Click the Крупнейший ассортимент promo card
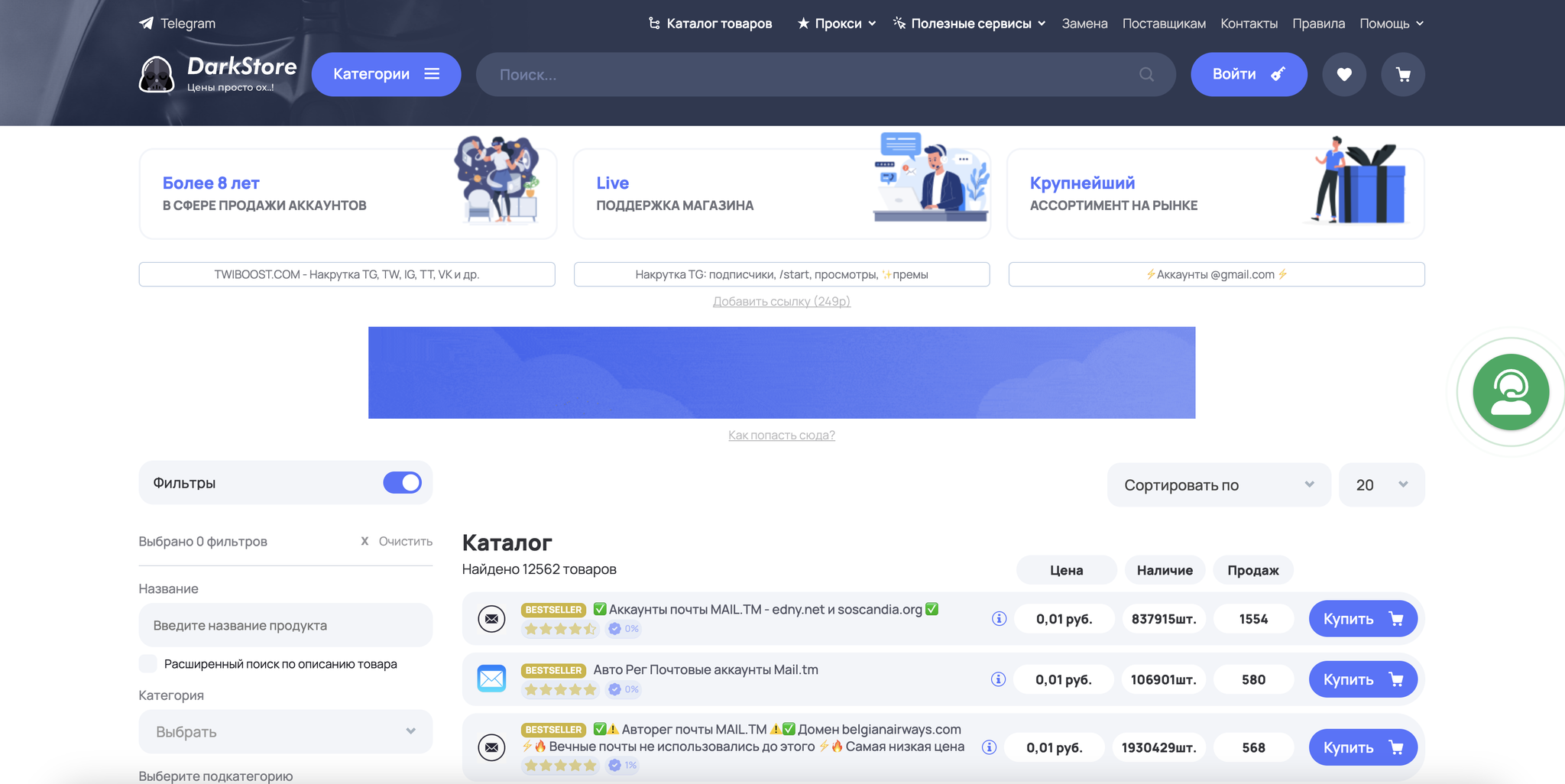The image size is (1565, 784). click(x=1216, y=193)
